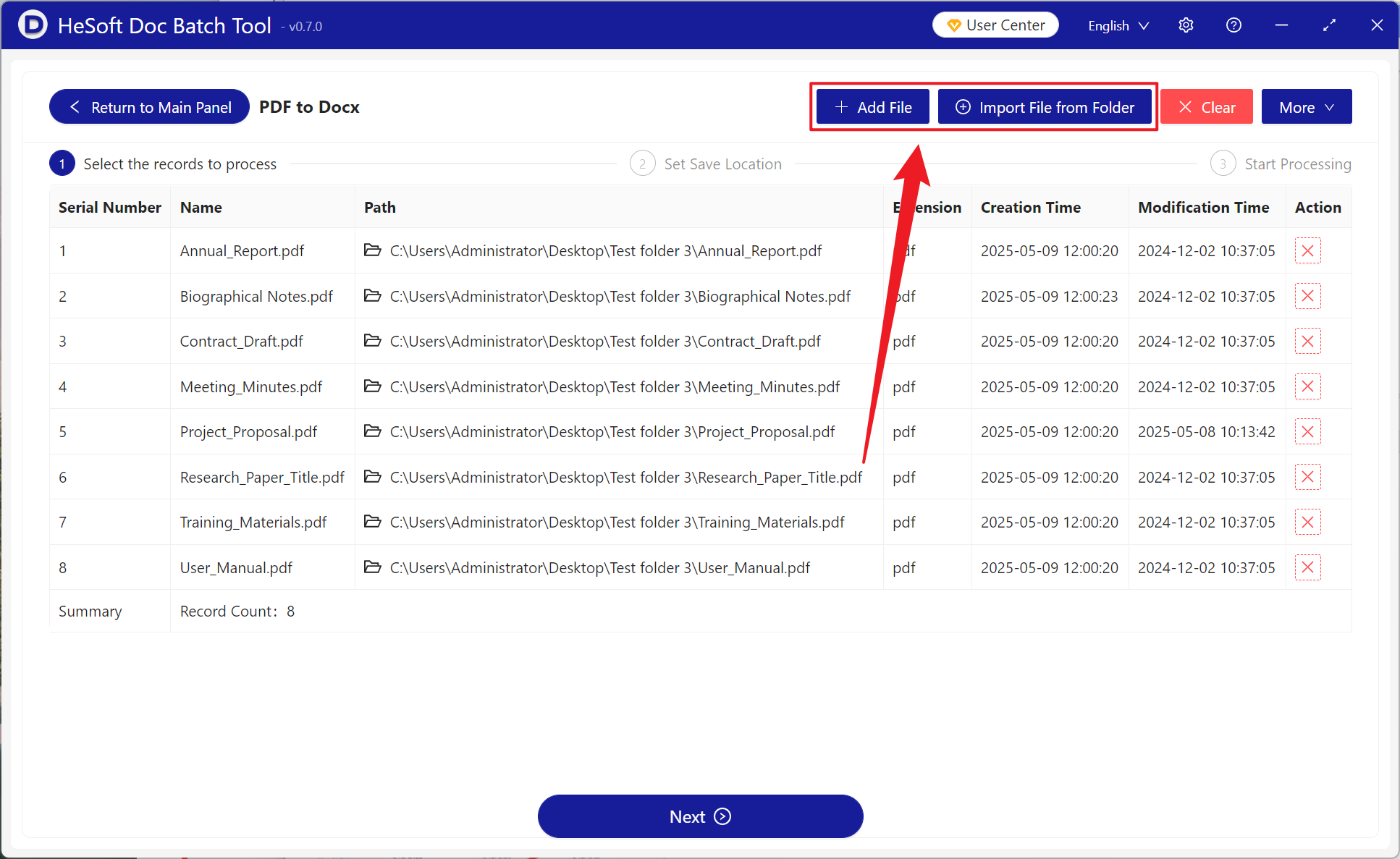Screen dimensions: 1400x859
Task: Click the Next button
Action: click(x=700, y=816)
